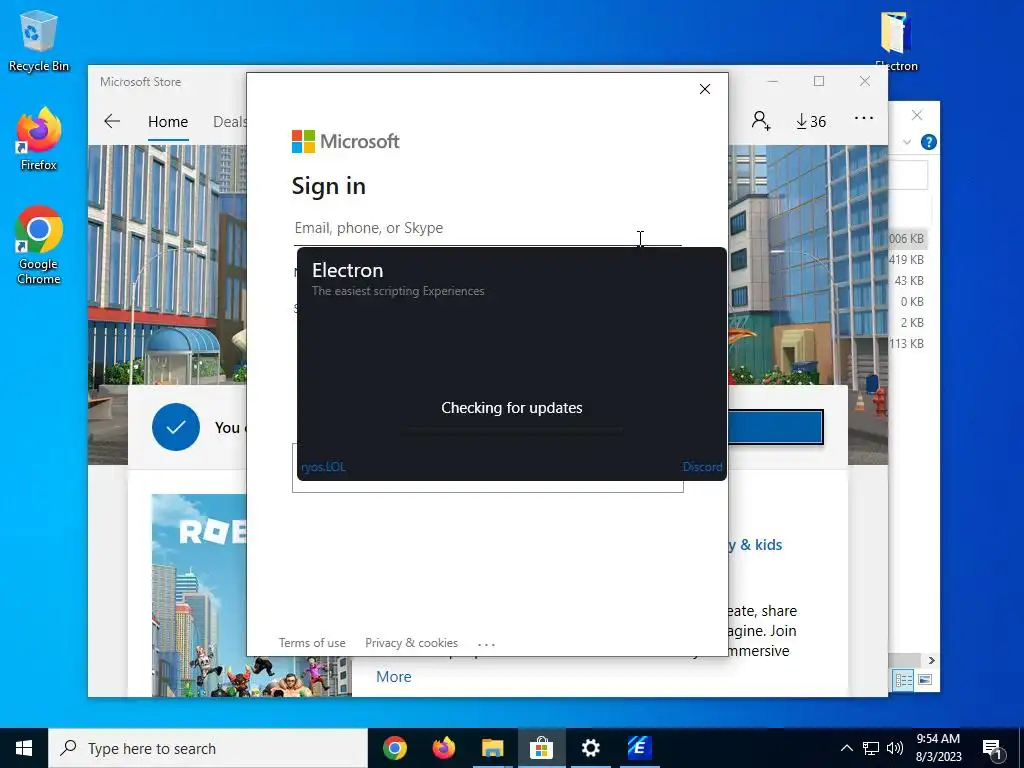Select the 43 KB file row

tap(908, 281)
